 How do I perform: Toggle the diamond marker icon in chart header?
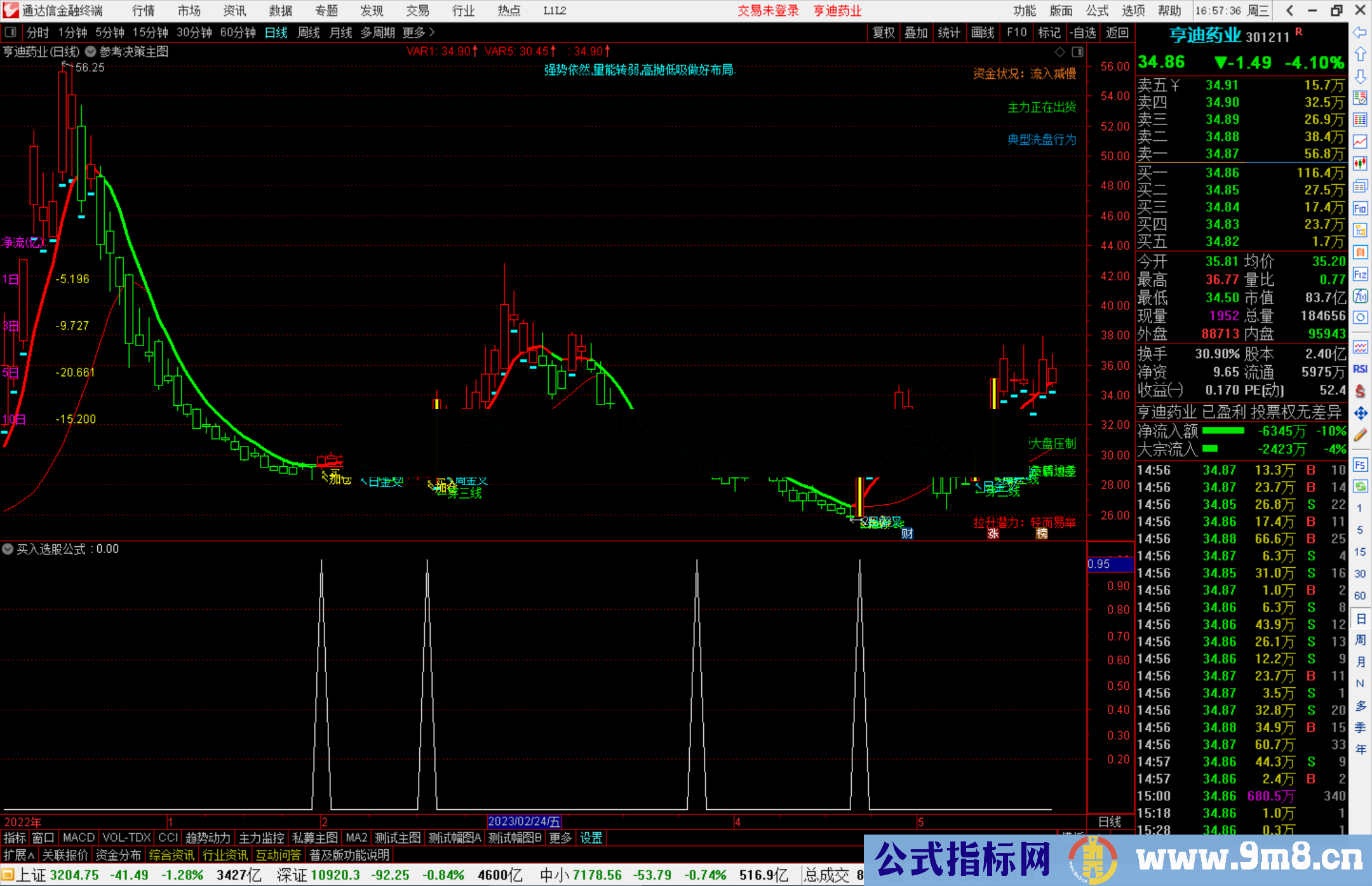pos(1059,51)
